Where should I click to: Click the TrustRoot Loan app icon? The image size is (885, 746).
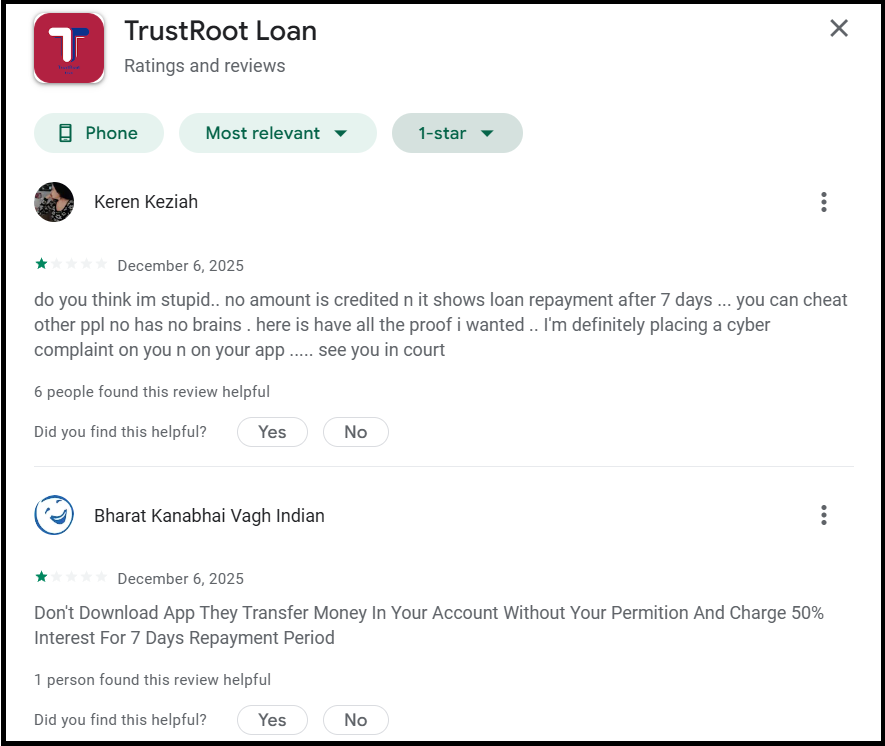click(x=68, y=47)
